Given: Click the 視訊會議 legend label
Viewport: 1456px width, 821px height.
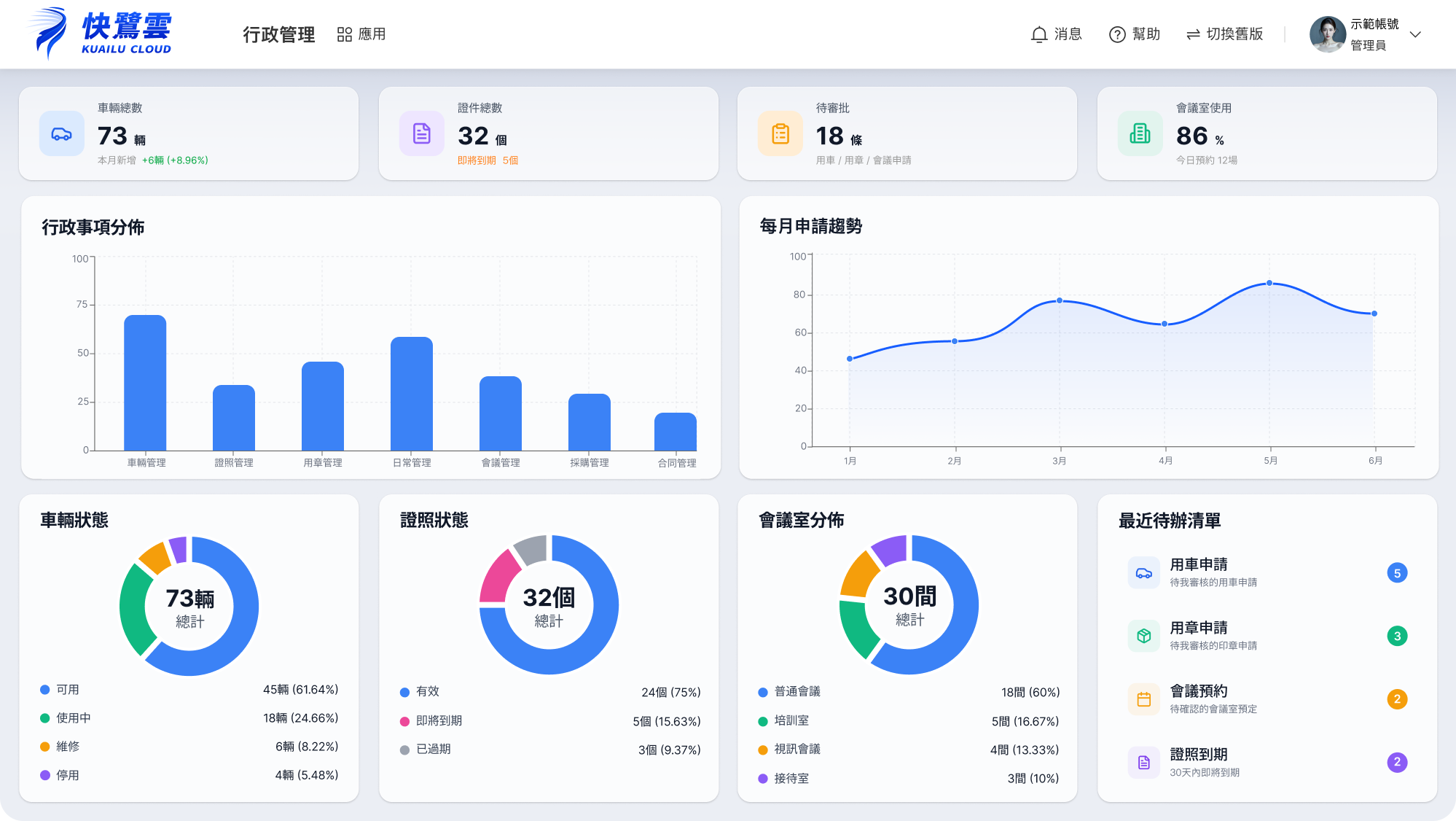Looking at the screenshot, I should coord(797,750).
